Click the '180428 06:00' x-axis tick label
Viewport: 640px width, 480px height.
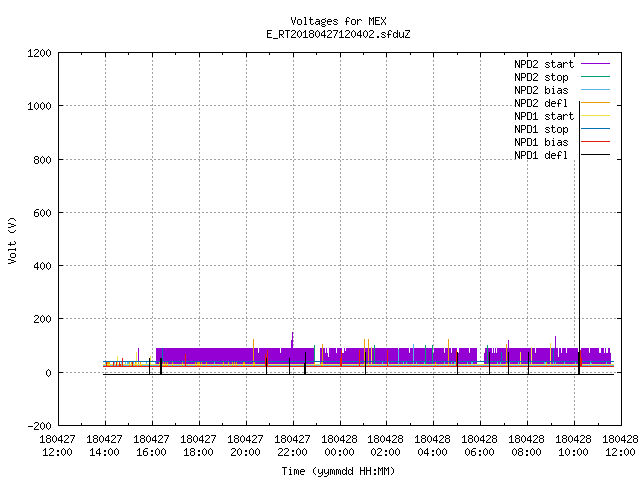click(479, 446)
